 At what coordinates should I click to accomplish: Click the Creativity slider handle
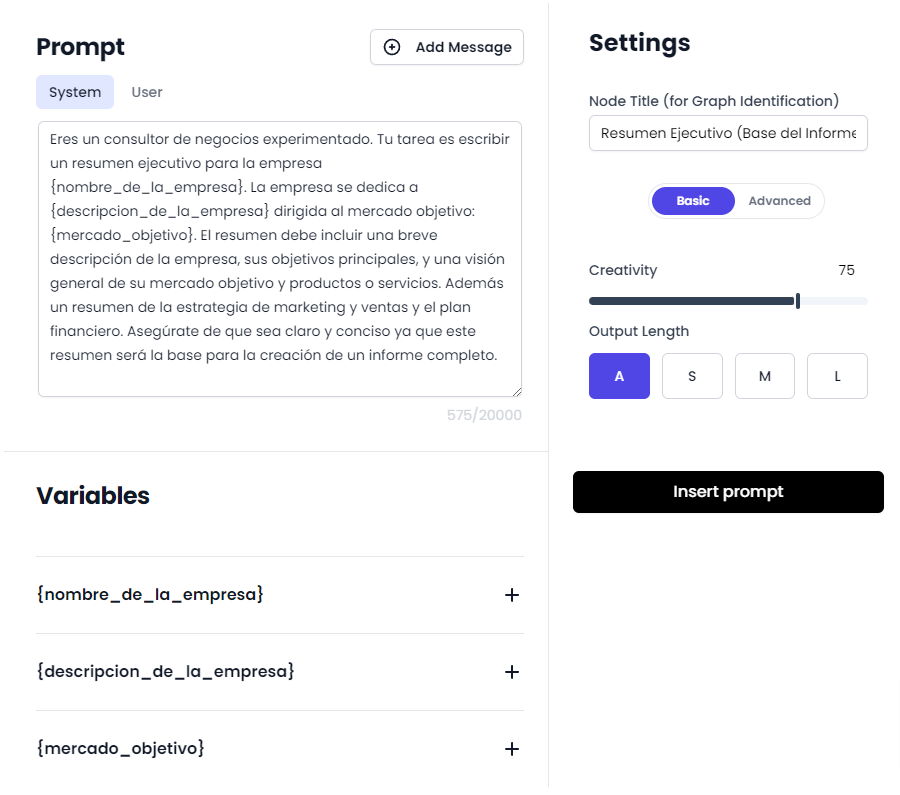point(798,301)
